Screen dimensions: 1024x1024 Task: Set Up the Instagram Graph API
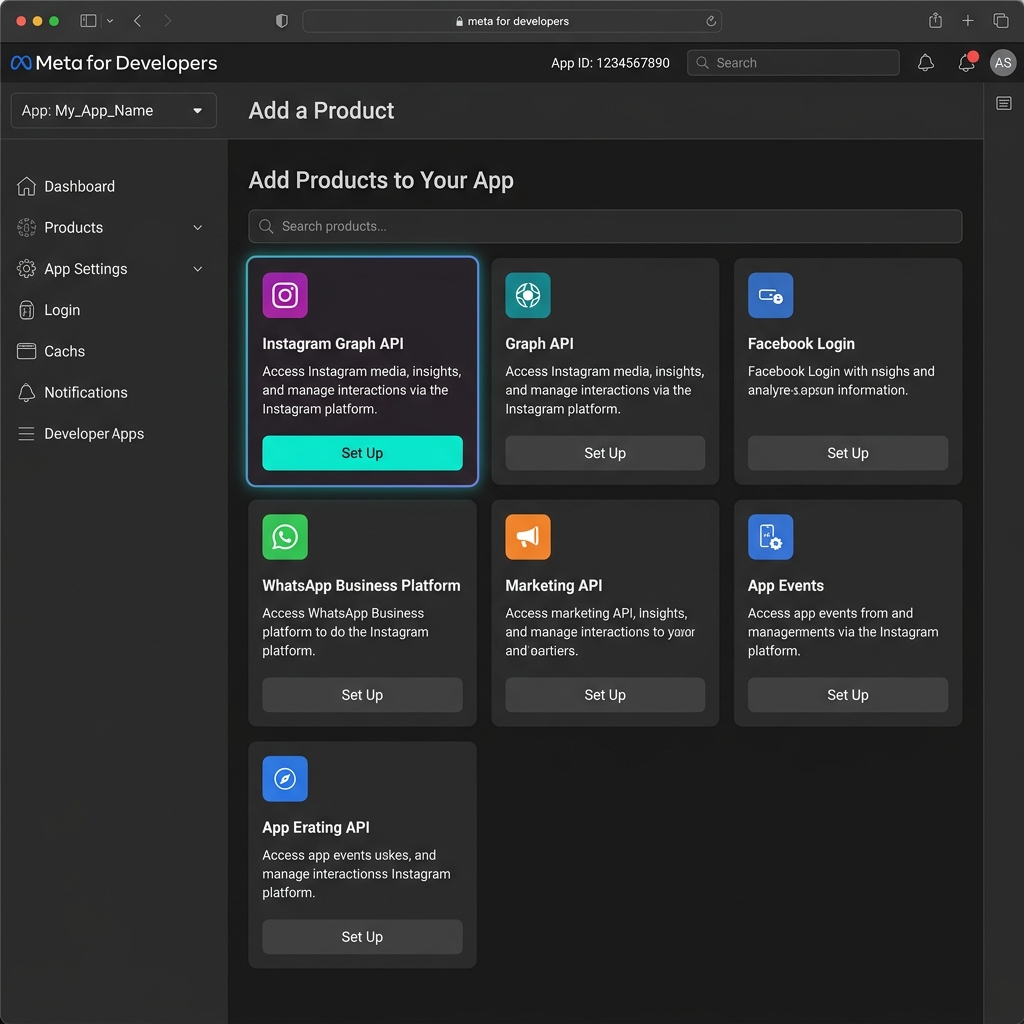362,453
